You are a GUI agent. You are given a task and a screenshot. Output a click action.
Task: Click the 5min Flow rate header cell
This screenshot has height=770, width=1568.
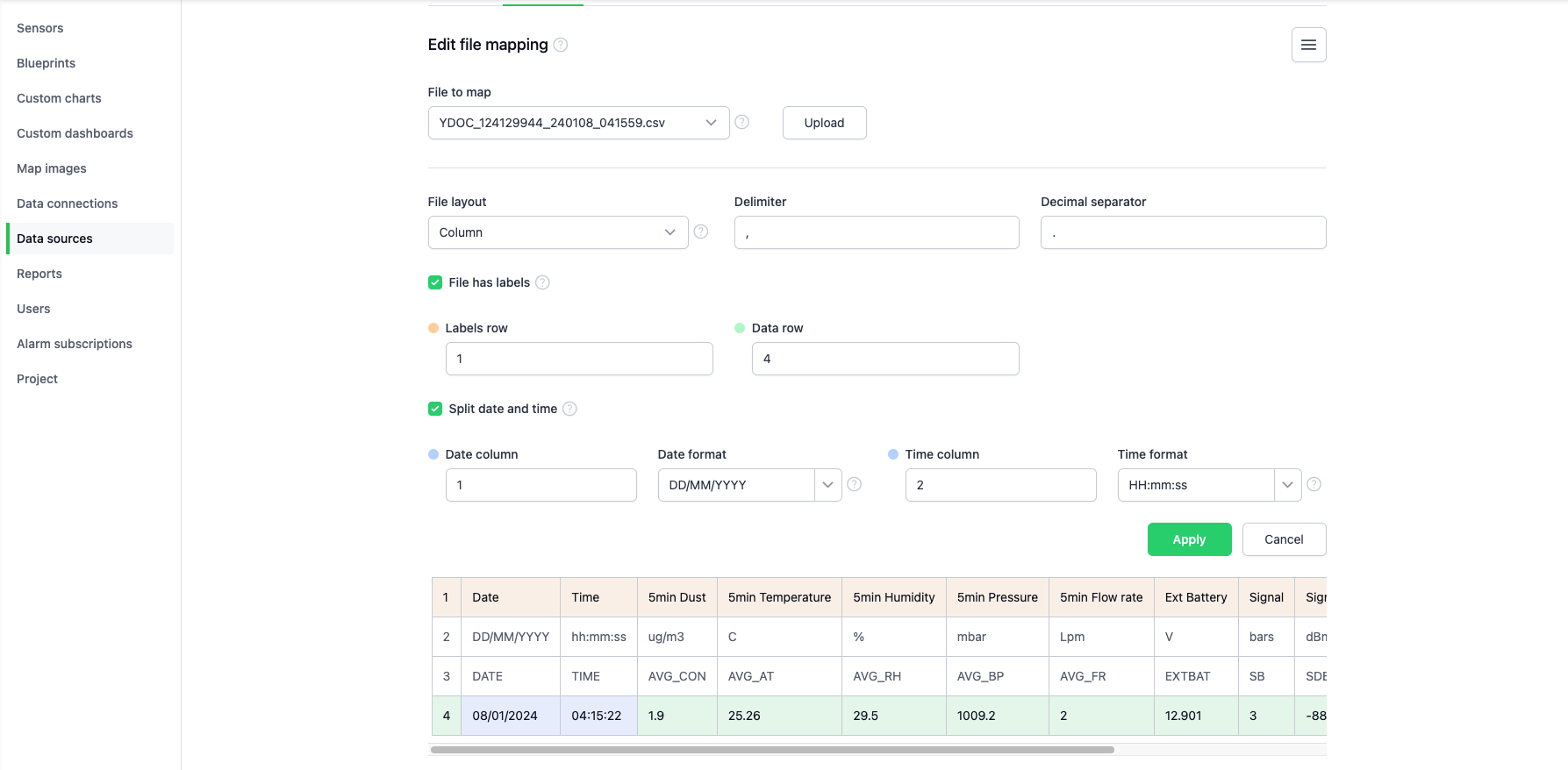1101,597
